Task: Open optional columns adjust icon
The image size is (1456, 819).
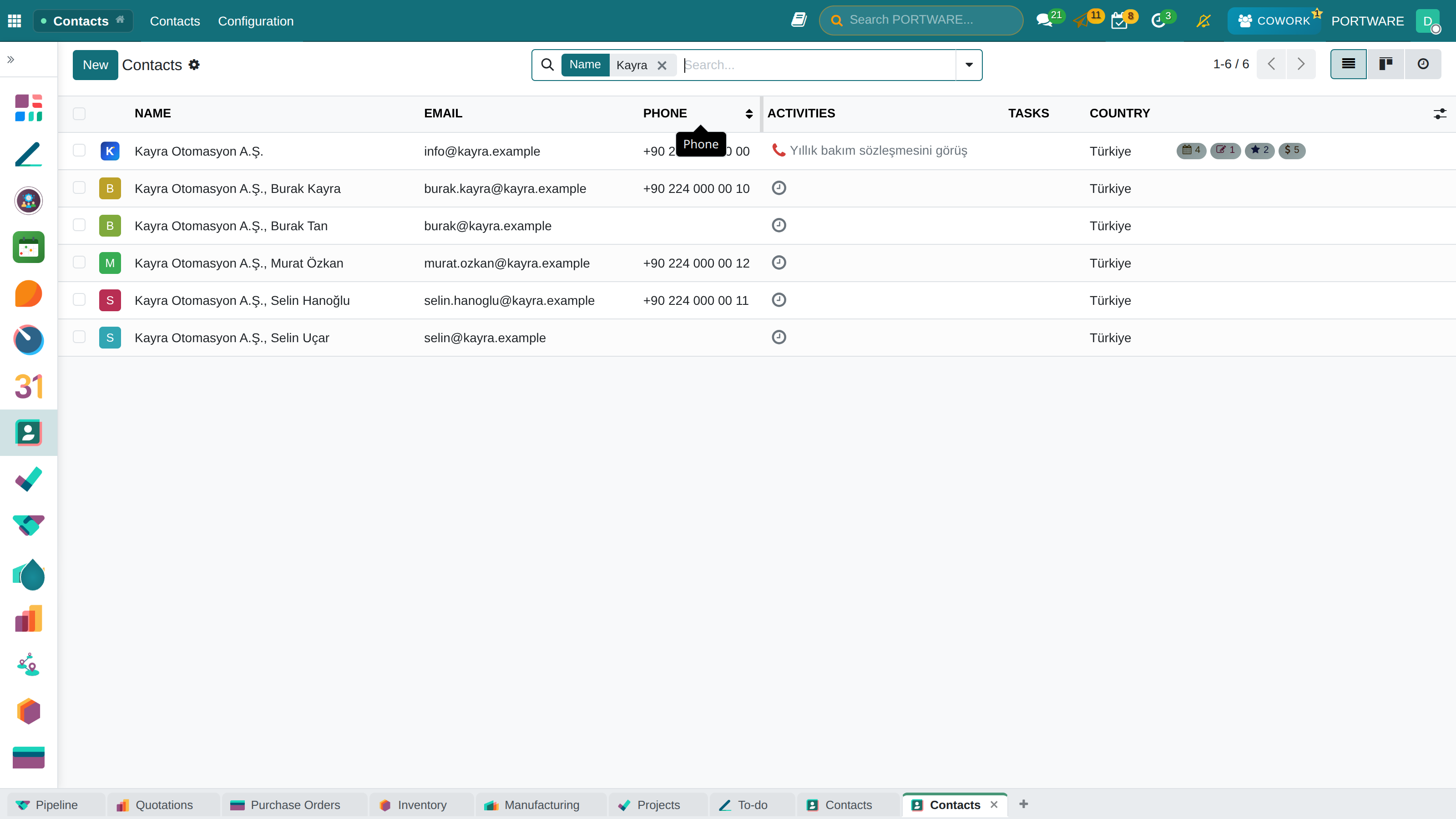Action: coord(1440,114)
